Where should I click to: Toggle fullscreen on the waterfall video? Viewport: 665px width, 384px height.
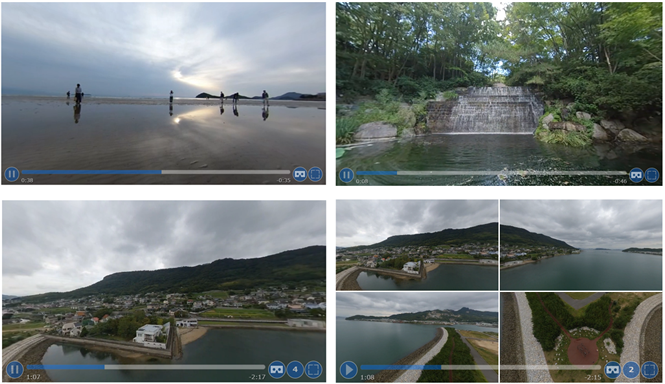652,175
